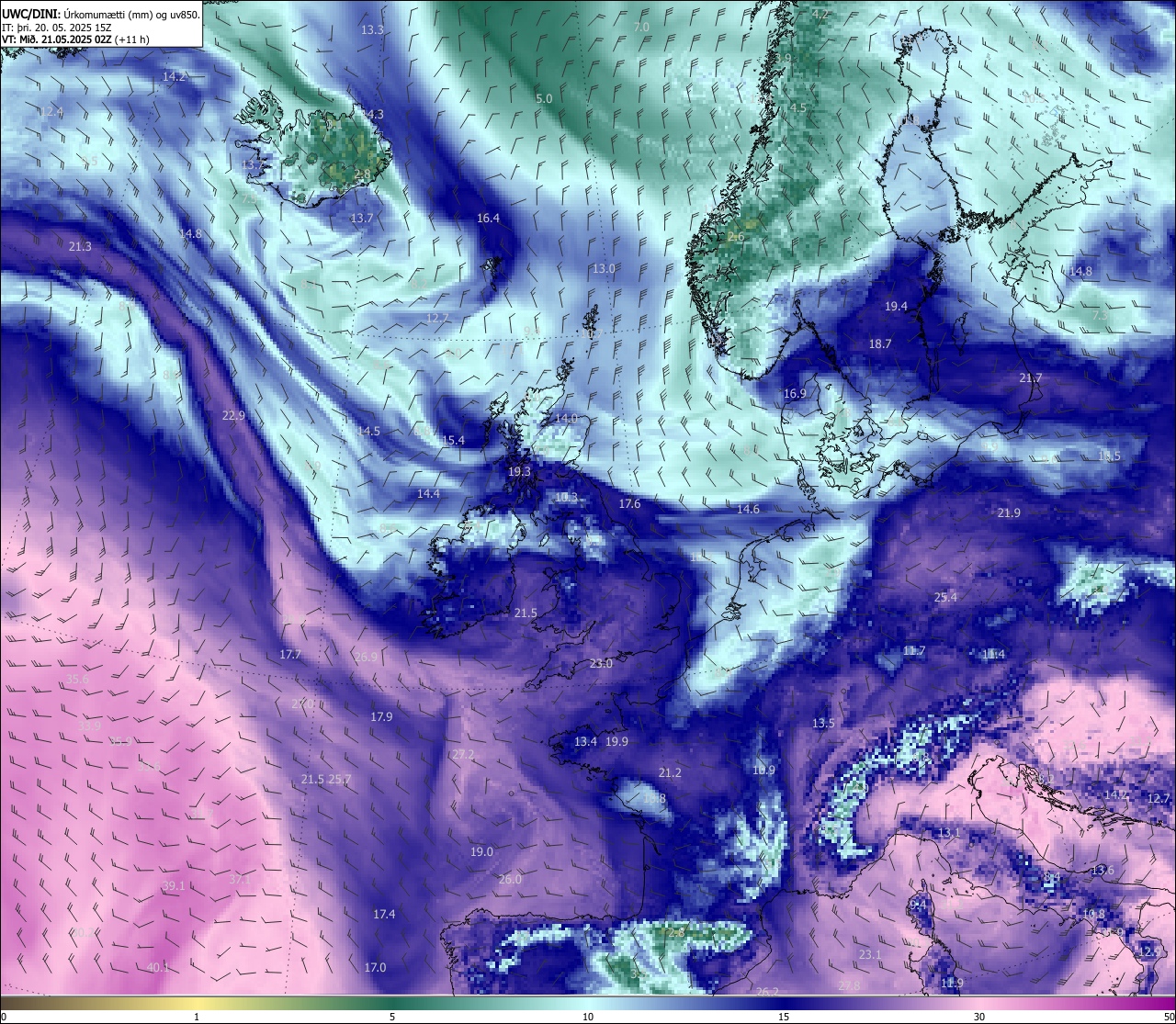Select the 7.0 value on the map
This screenshot has height=1024, width=1176.
[x=641, y=28]
